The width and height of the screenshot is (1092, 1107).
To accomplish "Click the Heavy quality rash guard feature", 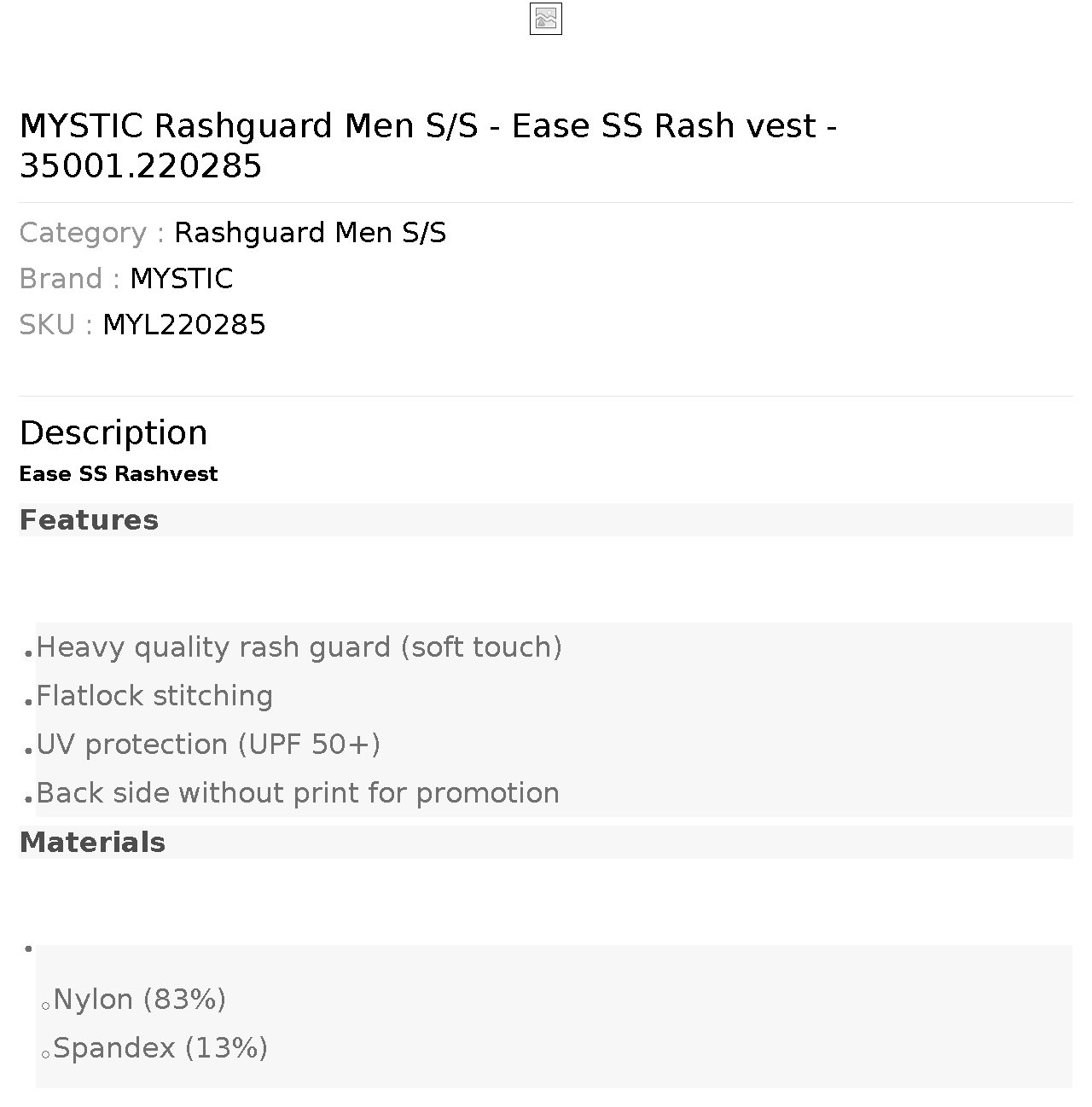I will click(x=299, y=647).
